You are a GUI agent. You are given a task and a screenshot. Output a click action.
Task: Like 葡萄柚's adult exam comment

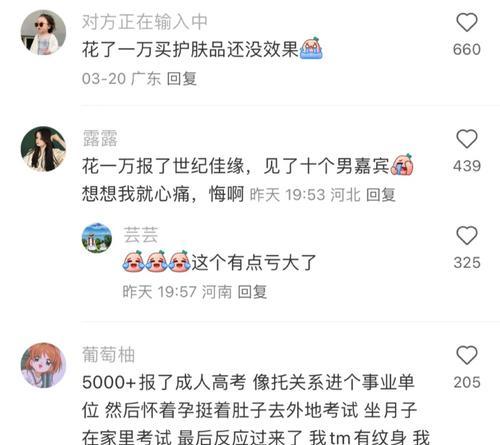[x=467, y=355]
